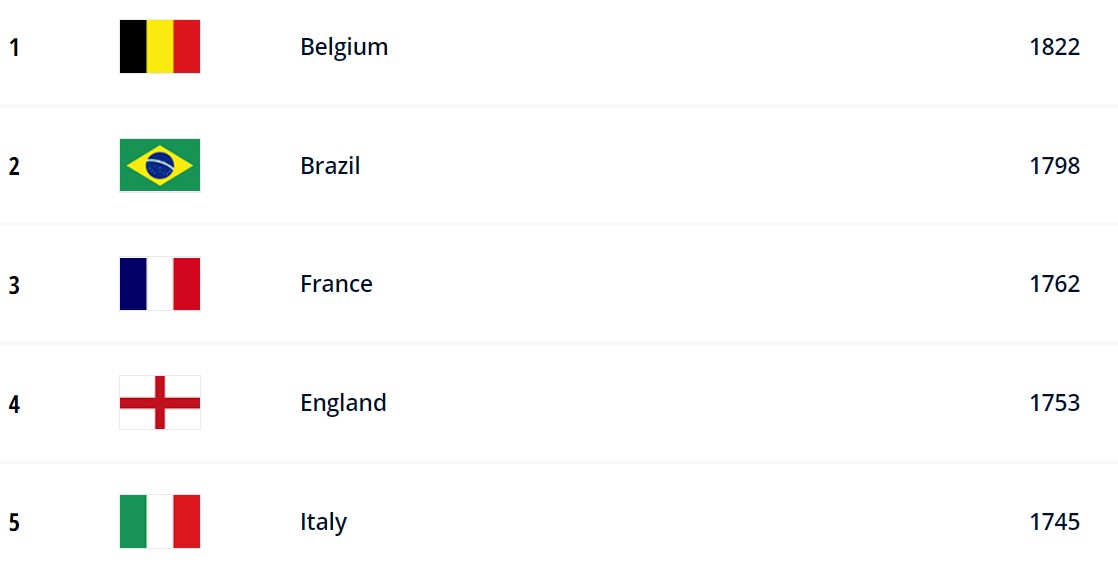Click rank number 2 for Brazil
The height and width of the screenshot is (571, 1118).
tap(14, 167)
